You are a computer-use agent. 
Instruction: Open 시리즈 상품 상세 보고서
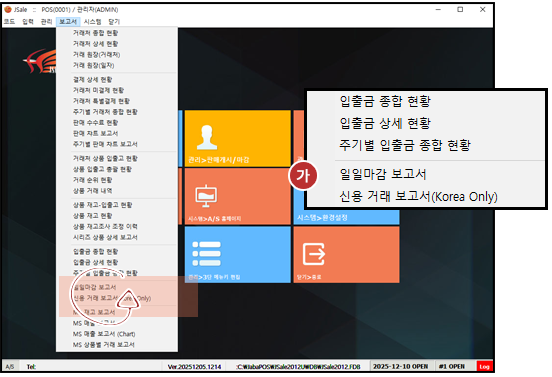(105, 237)
